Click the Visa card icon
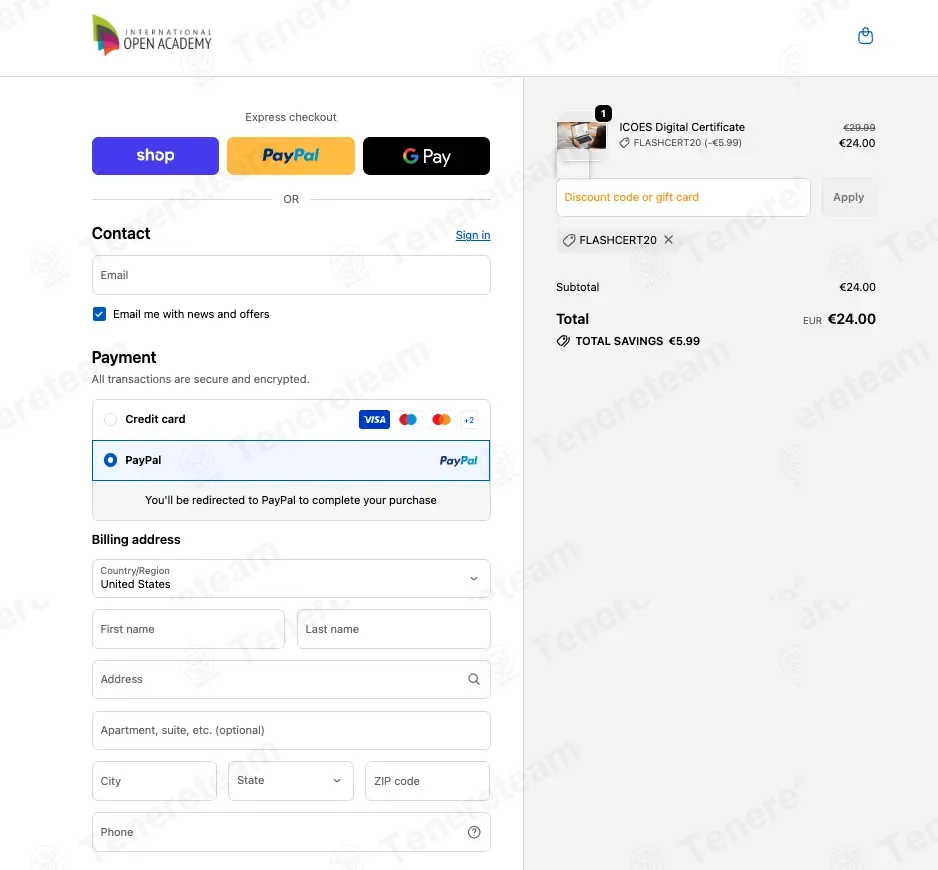Image resolution: width=938 pixels, height=870 pixels. (x=374, y=419)
